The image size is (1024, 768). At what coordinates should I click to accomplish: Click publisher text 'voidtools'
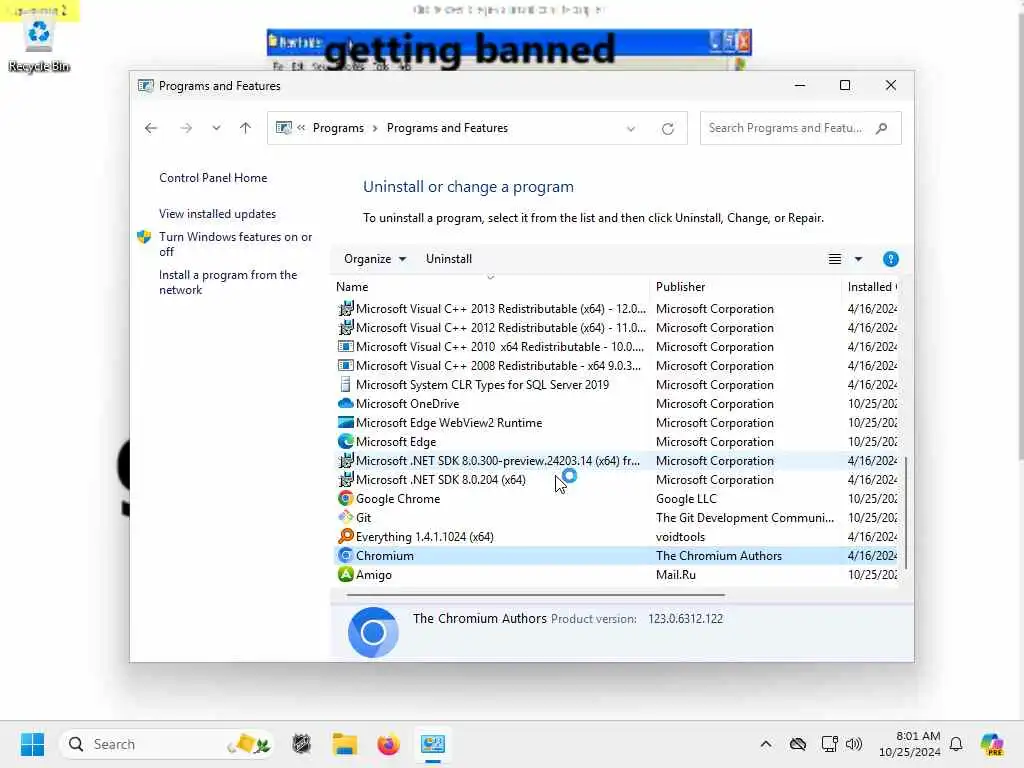pyautogui.click(x=680, y=537)
